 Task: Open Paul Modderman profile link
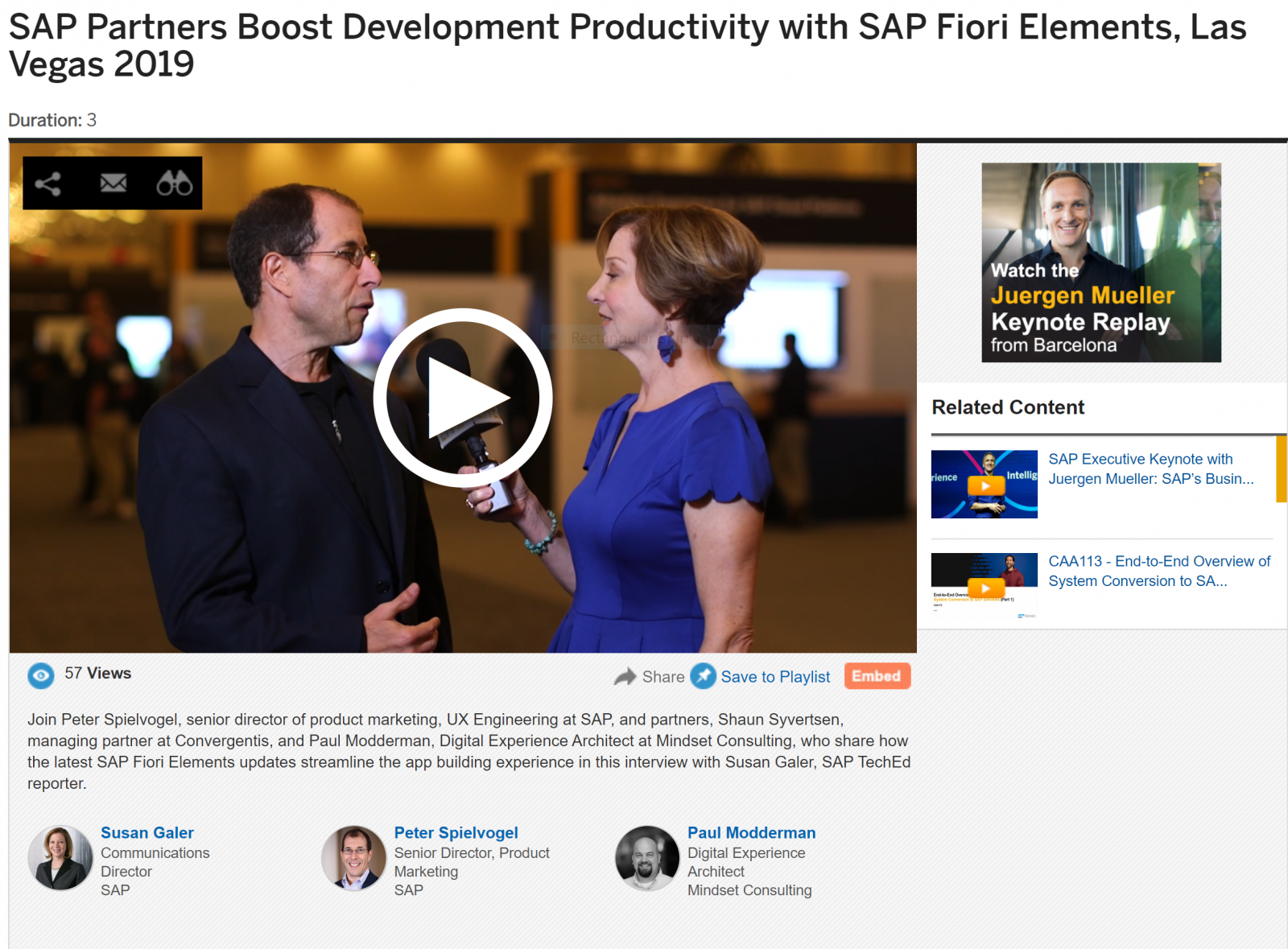[x=752, y=832]
